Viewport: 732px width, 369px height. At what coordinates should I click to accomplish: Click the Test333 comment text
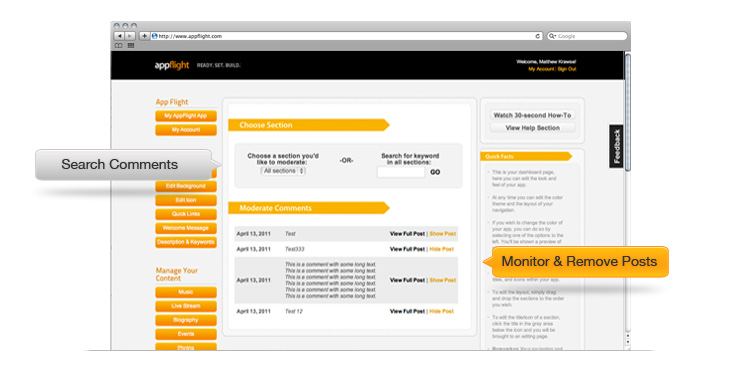tap(295, 249)
